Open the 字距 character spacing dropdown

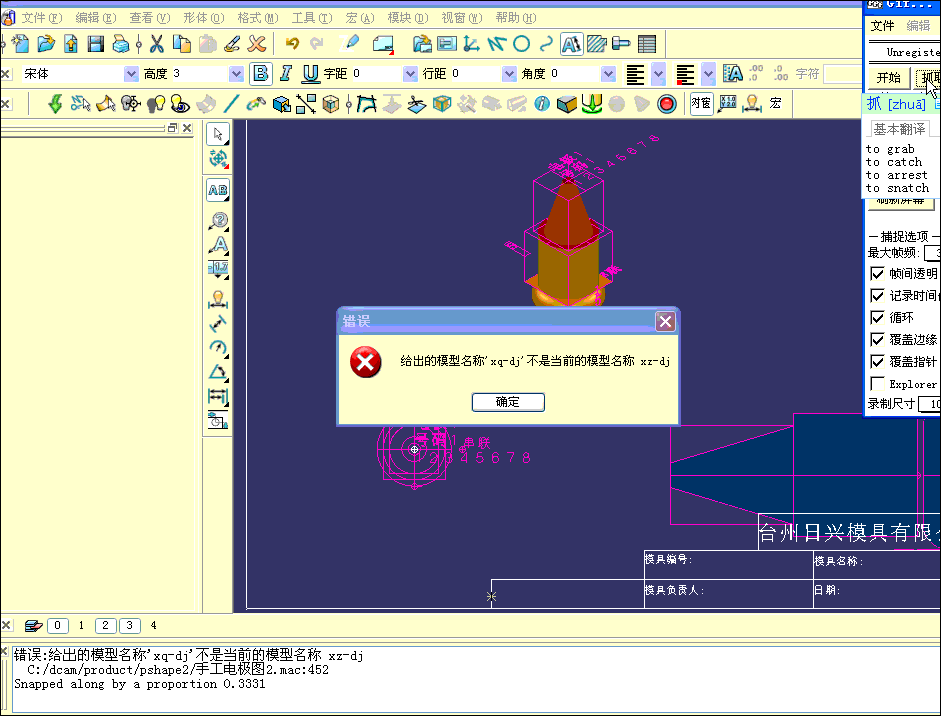click(x=410, y=74)
